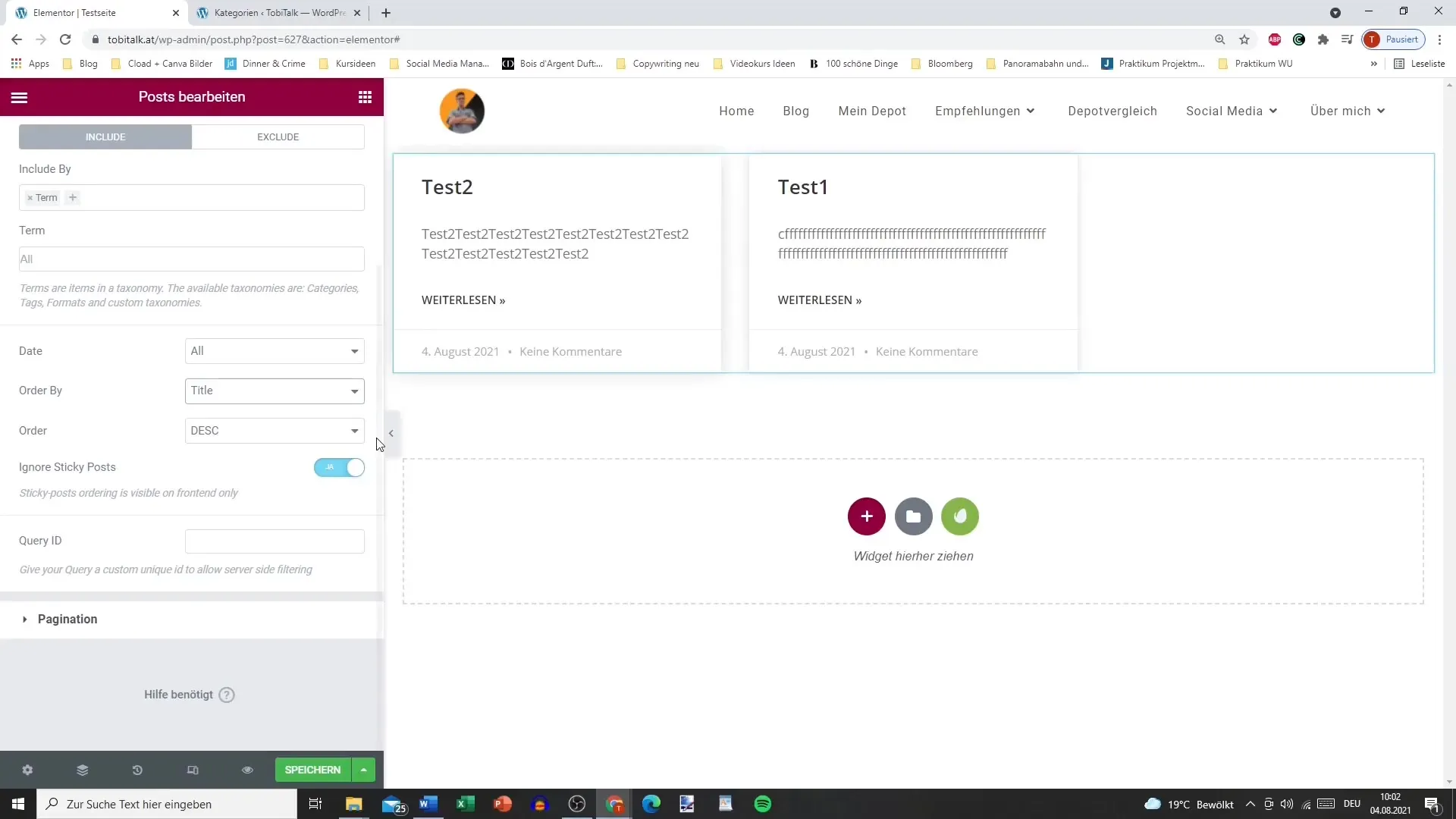The height and width of the screenshot is (819, 1456).
Task: Click the browser address bar URL
Action: (254, 39)
